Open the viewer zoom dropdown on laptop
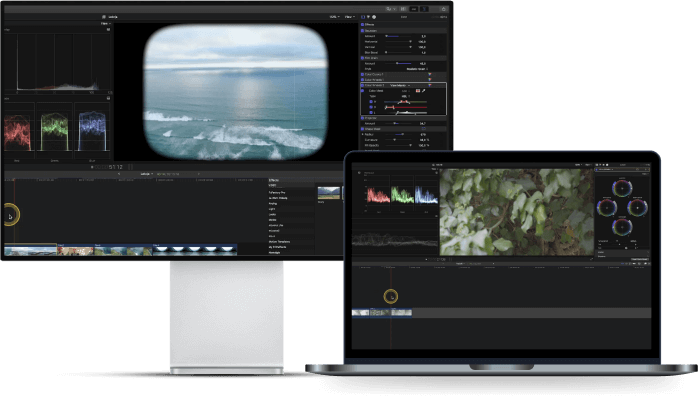This screenshot has height=398, width=698. point(578,165)
